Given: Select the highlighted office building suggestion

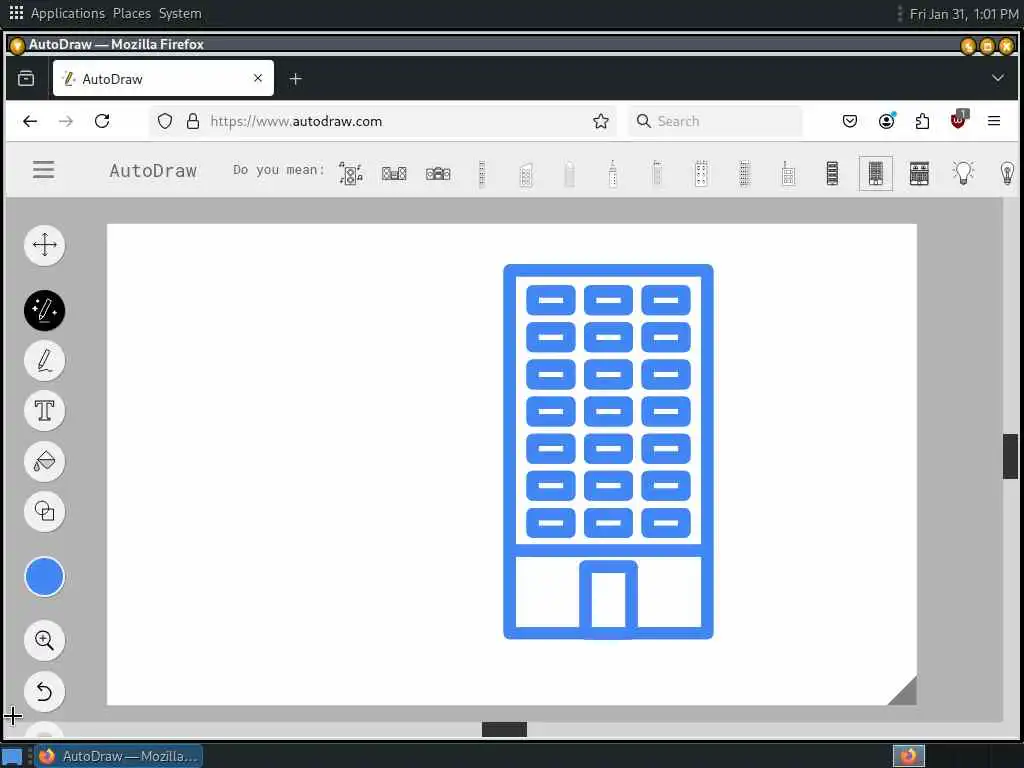Looking at the screenshot, I should pos(876,174).
